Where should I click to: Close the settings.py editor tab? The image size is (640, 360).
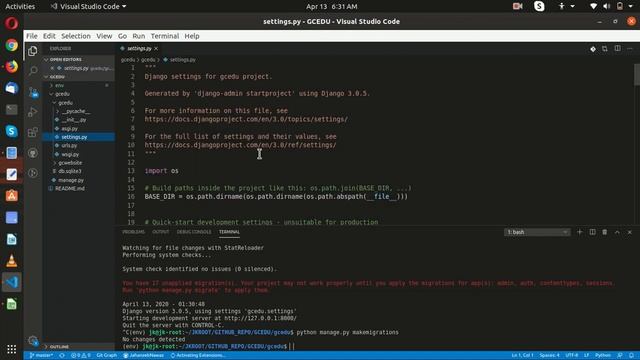(156, 49)
